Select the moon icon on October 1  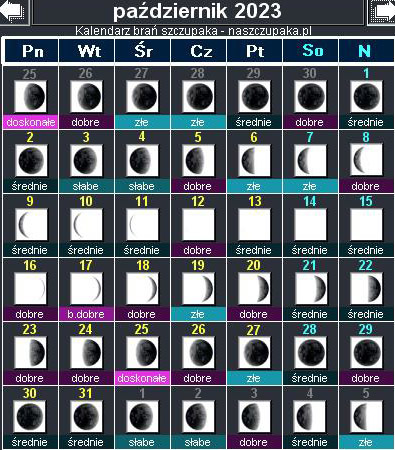[366, 96]
